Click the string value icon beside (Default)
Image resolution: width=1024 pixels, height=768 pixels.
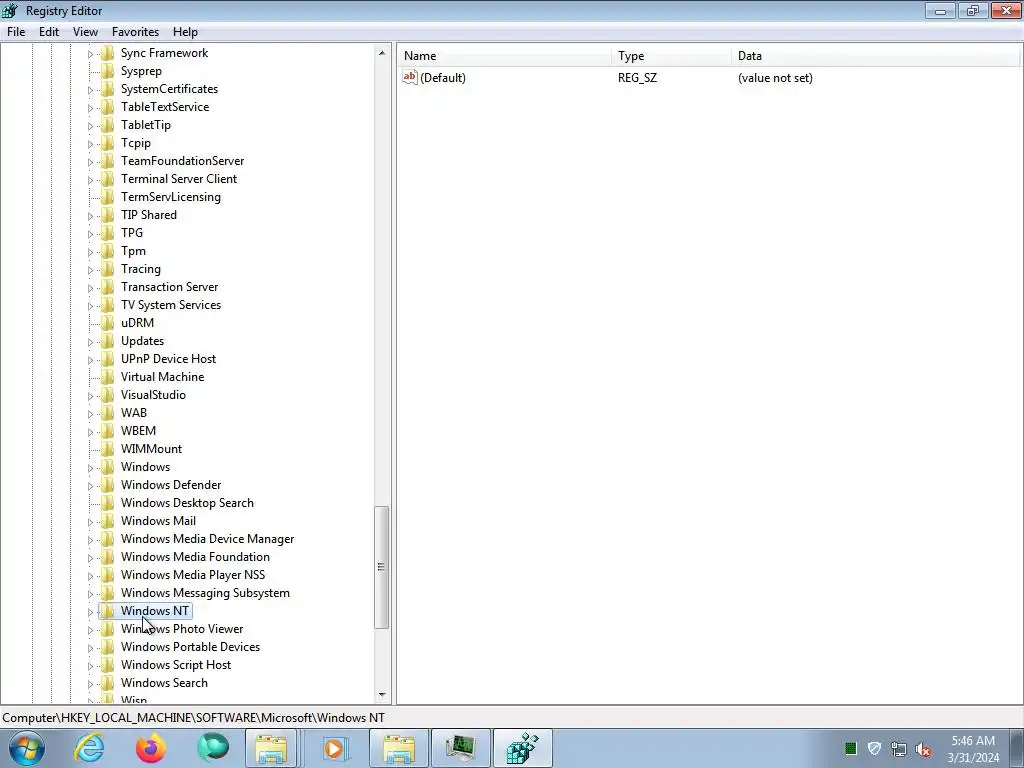click(409, 77)
